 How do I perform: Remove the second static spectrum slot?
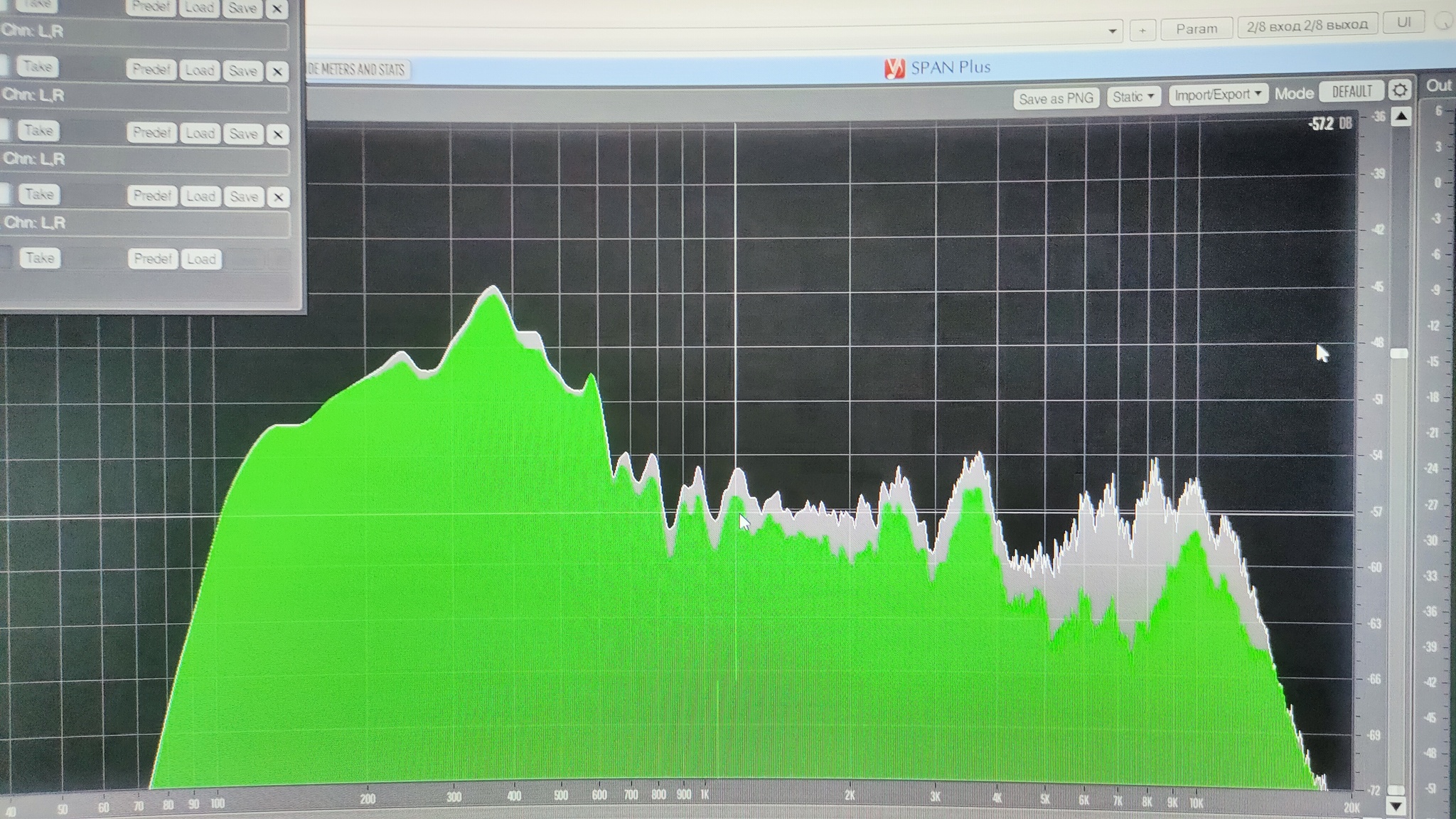(x=277, y=71)
